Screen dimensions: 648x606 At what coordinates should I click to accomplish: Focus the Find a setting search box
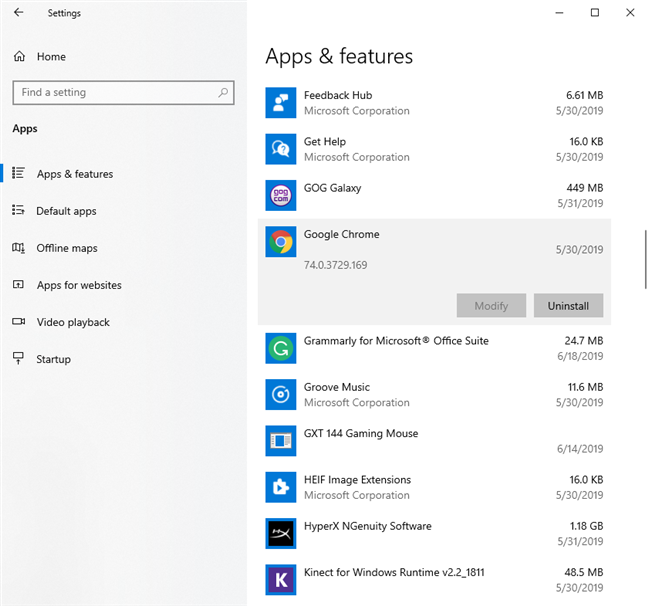pyautogui.click(x=124, y=92)
